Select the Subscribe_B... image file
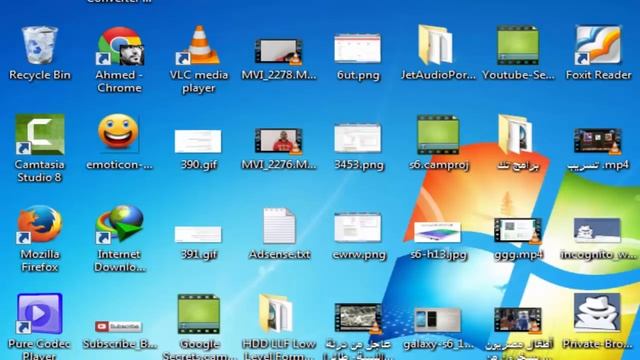The height and width of the screenshot is (360, 640). 118,327
